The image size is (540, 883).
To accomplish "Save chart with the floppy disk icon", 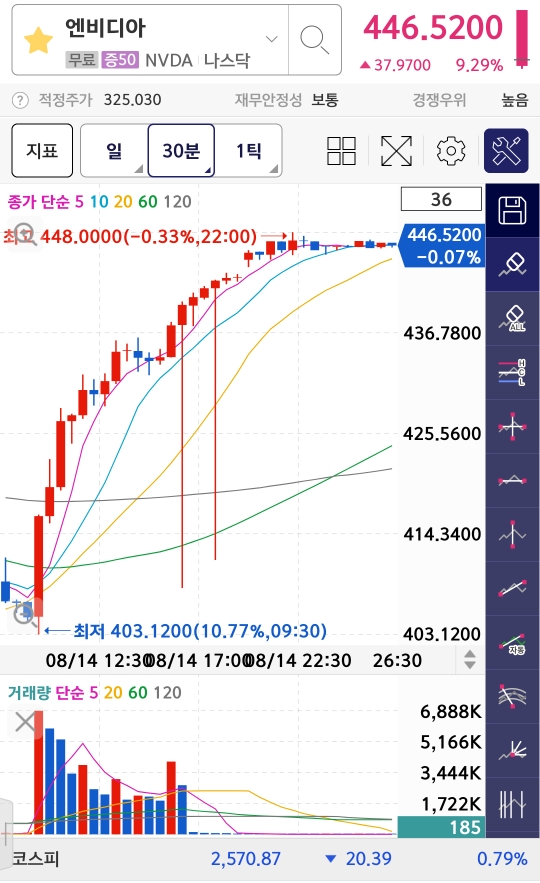I will pos(512,210).
